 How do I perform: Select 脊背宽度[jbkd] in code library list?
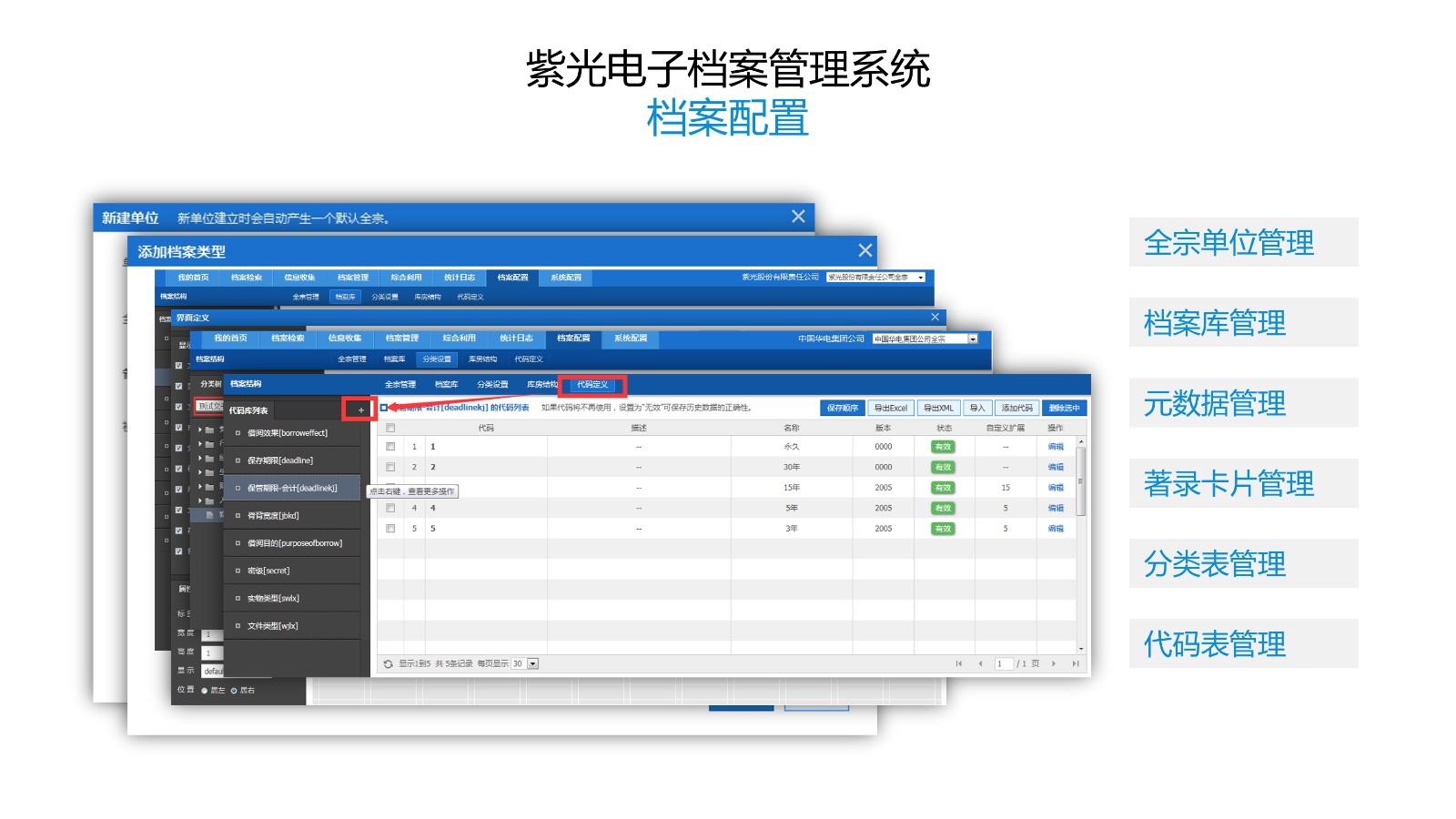coord(292,516)
